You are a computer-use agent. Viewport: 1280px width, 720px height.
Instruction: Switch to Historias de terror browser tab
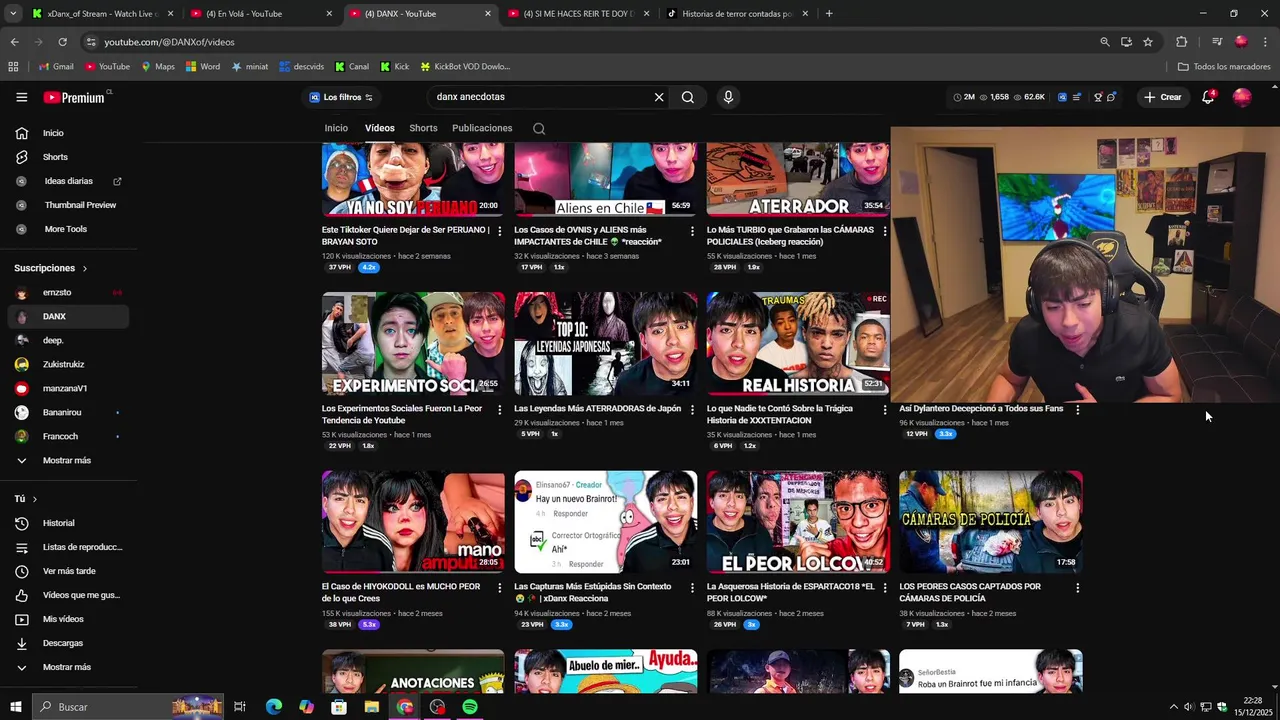[x=738, y=14]
